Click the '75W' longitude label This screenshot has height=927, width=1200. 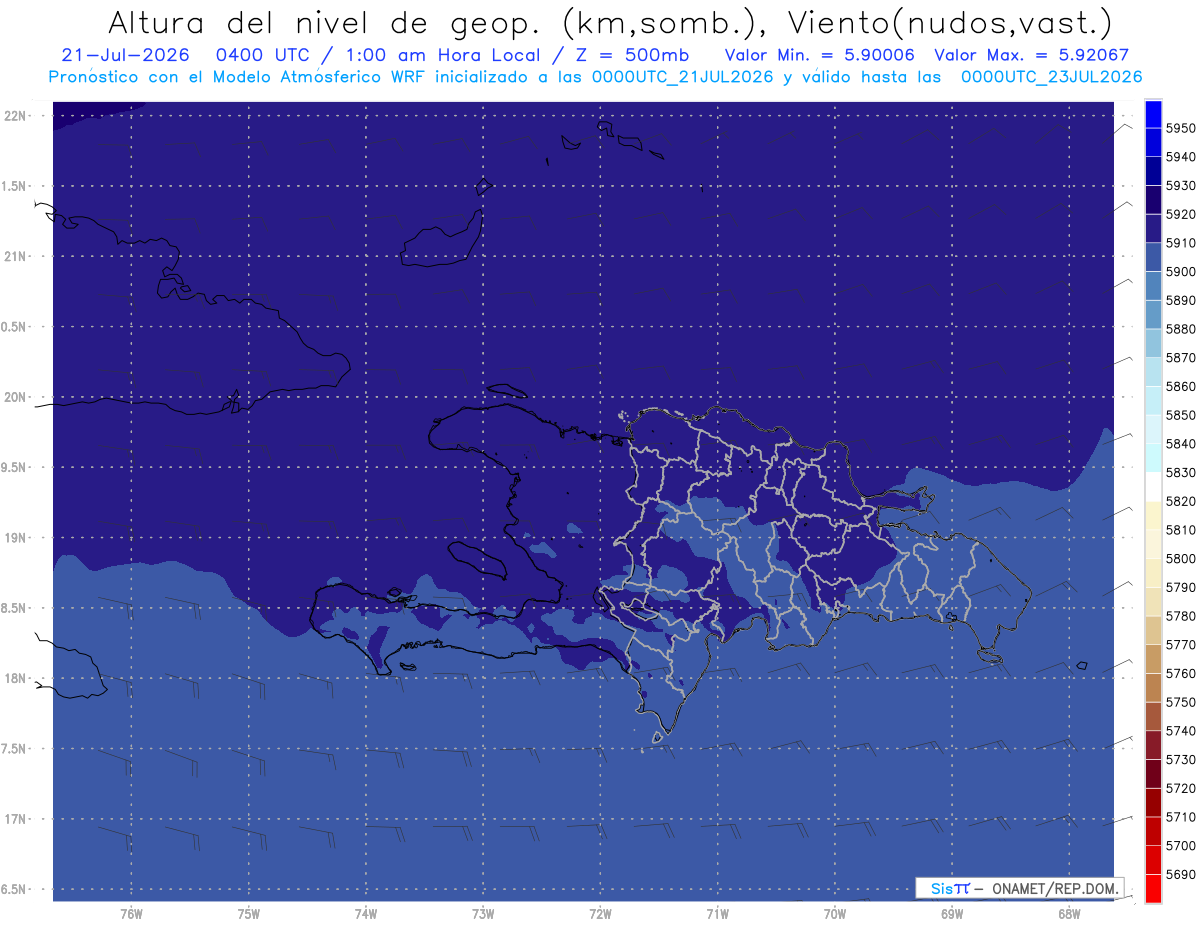click(x=249, y=913)
